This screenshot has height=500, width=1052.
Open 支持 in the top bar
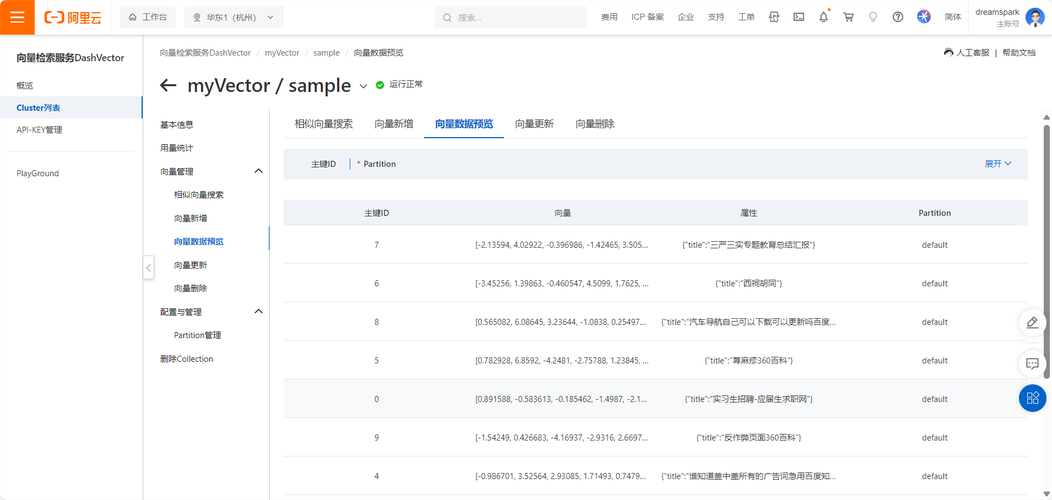coord(716,17)
